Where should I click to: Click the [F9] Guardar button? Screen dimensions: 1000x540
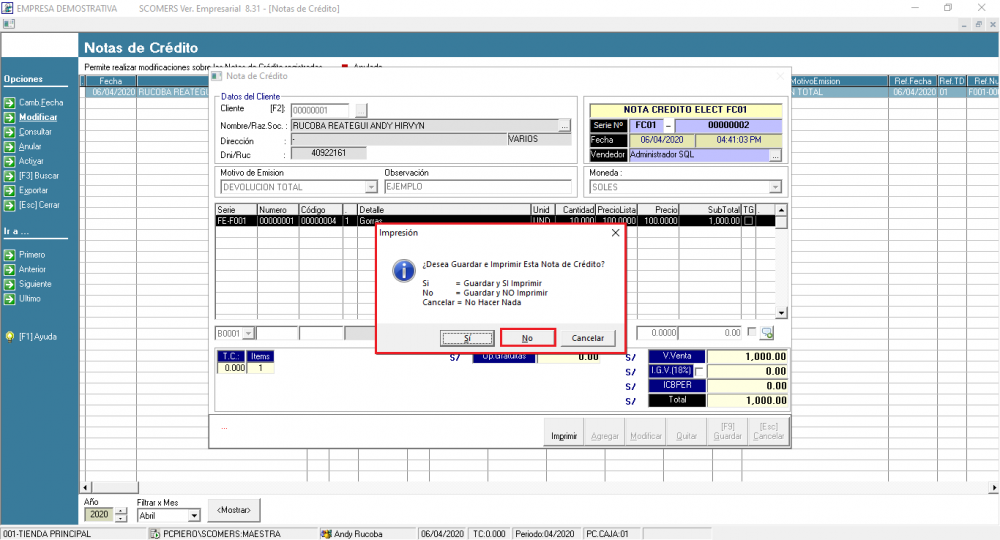pos(727,431)
